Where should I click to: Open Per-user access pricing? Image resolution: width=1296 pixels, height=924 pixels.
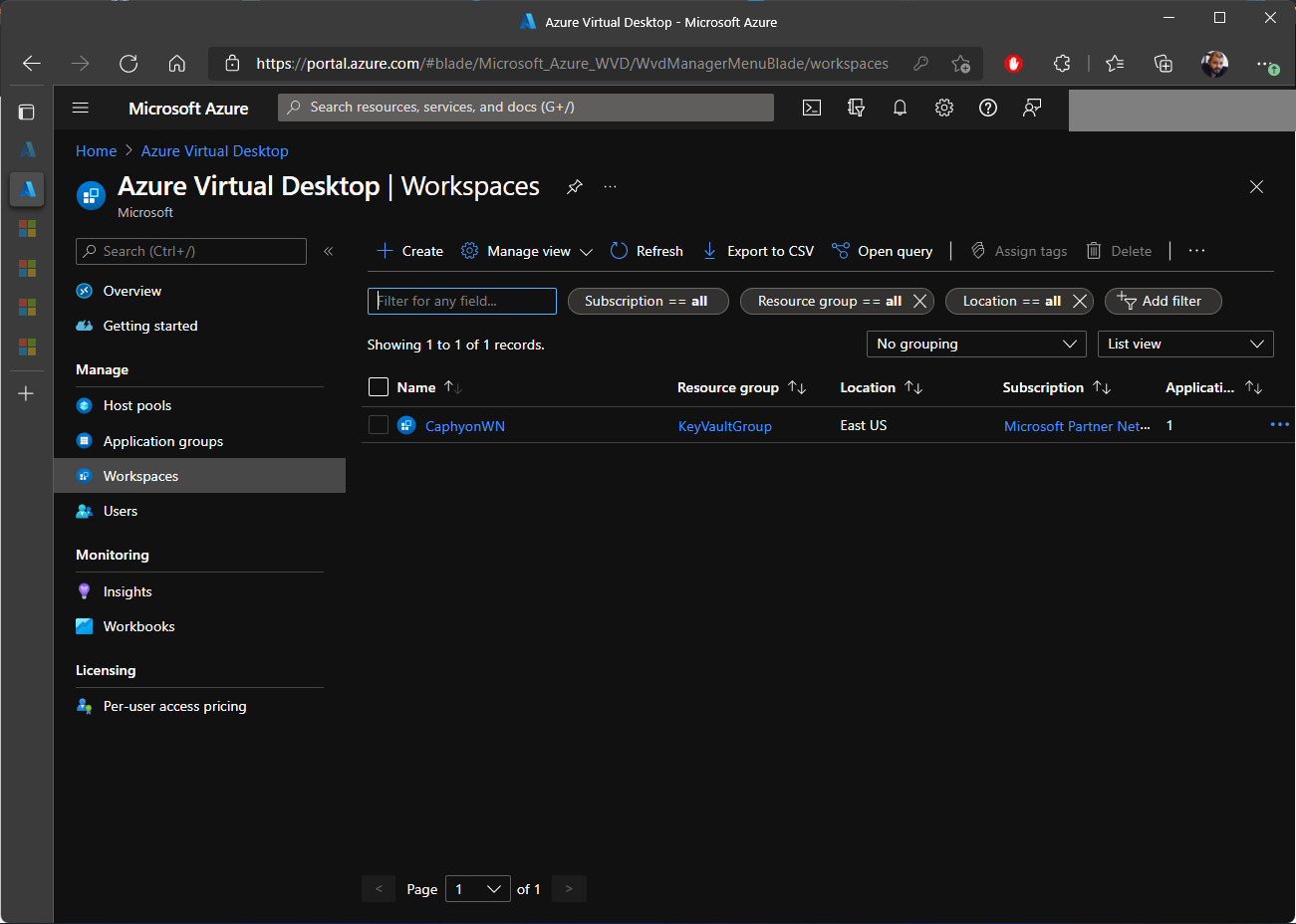click(x=174, y=706)
